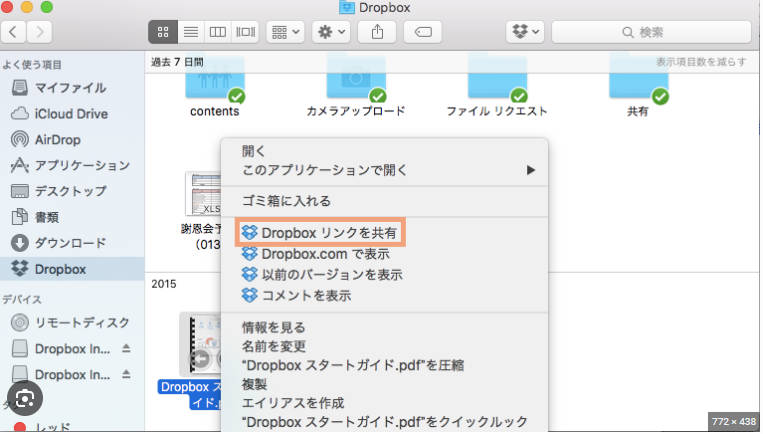Go back with the left chevron button

coord(14,32)
